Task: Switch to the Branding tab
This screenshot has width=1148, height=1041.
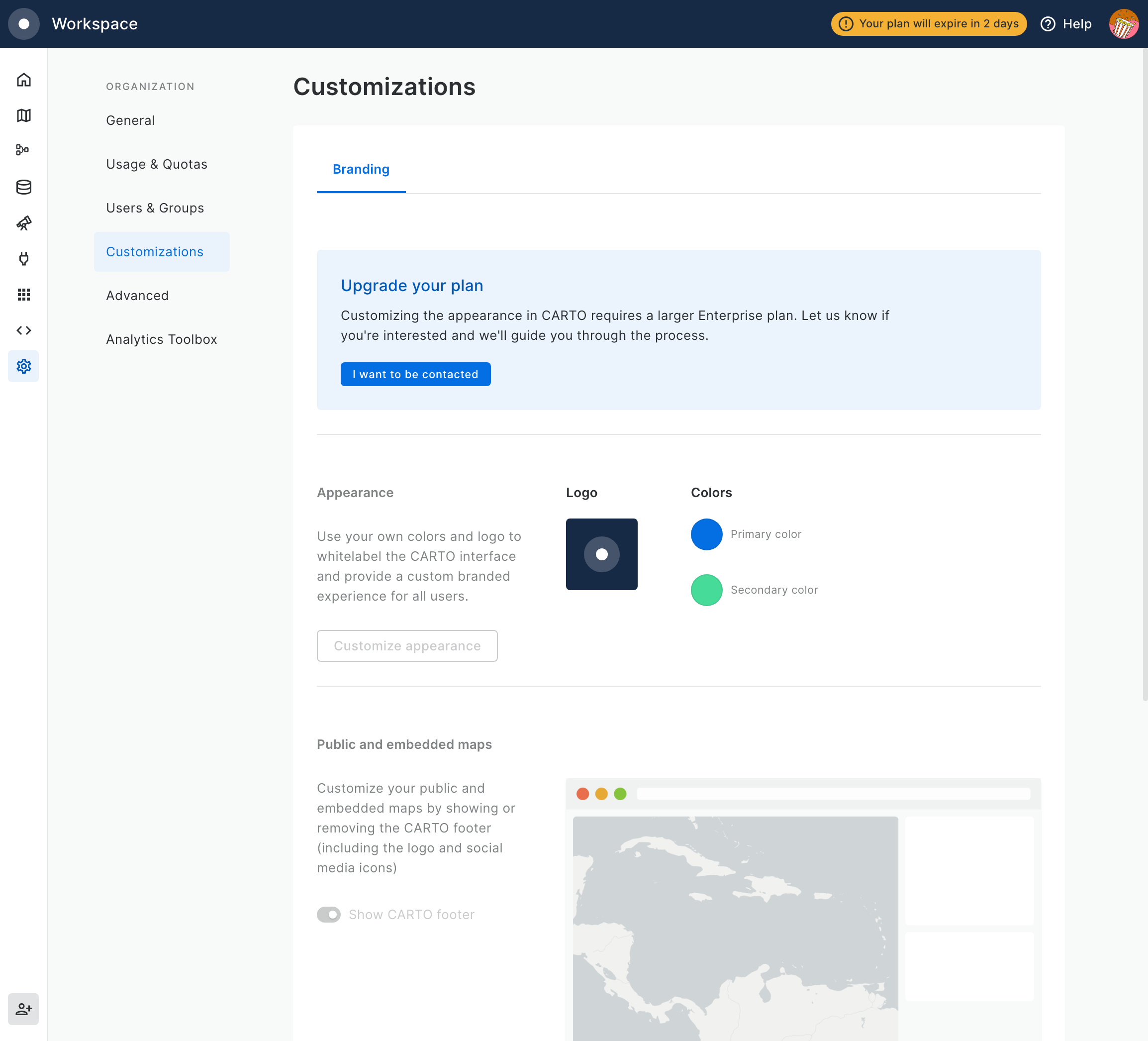Action: coord(361,169)
